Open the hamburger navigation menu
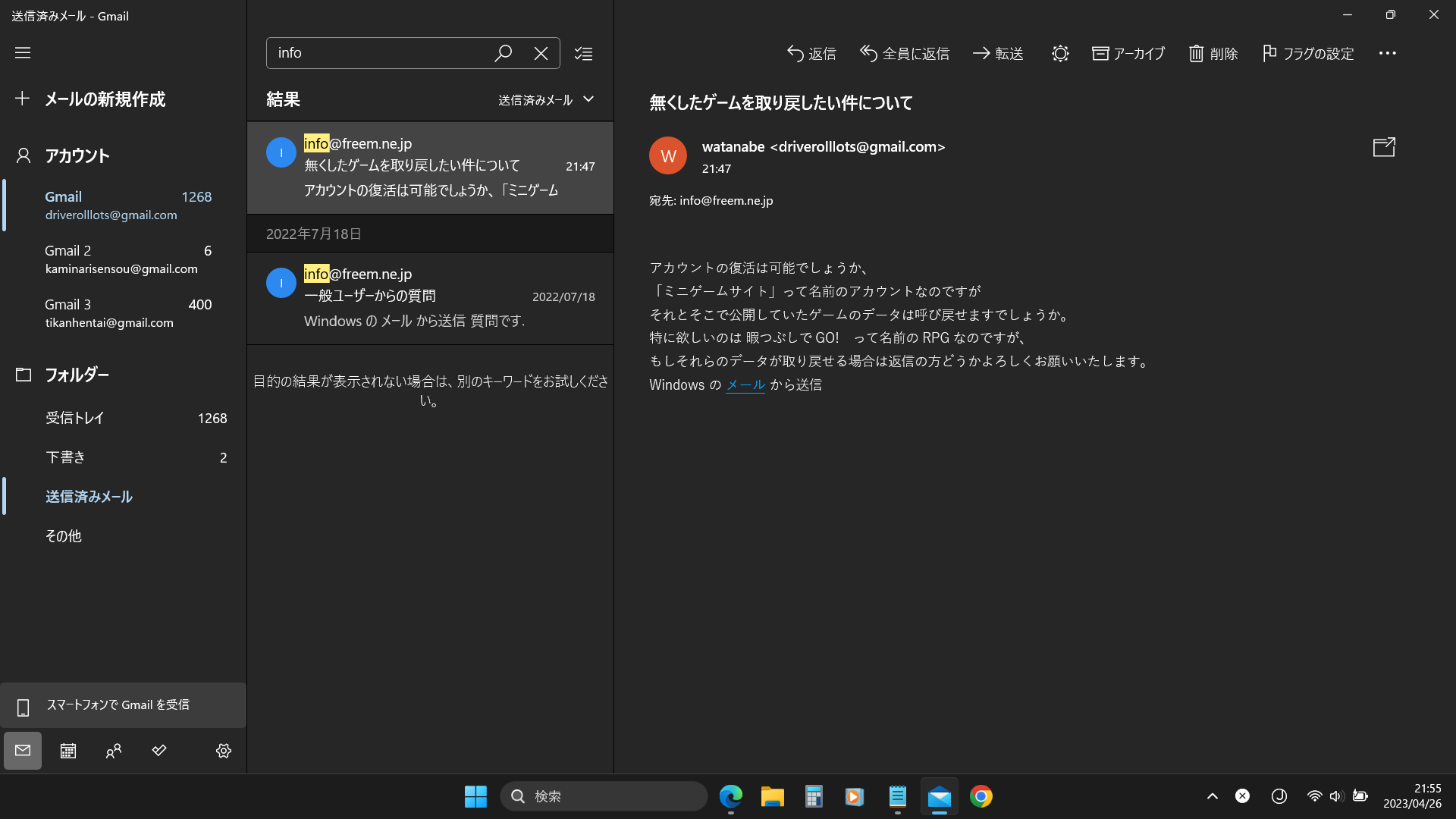This screenshot has width=1456, height=819. pyautogui.click(x=23, y=53)
